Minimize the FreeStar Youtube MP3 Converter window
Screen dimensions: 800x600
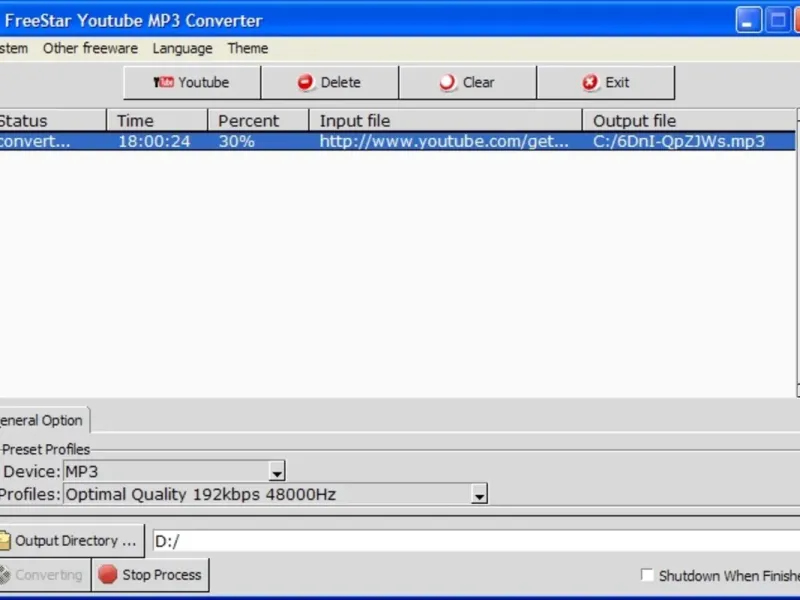point(748,20)
